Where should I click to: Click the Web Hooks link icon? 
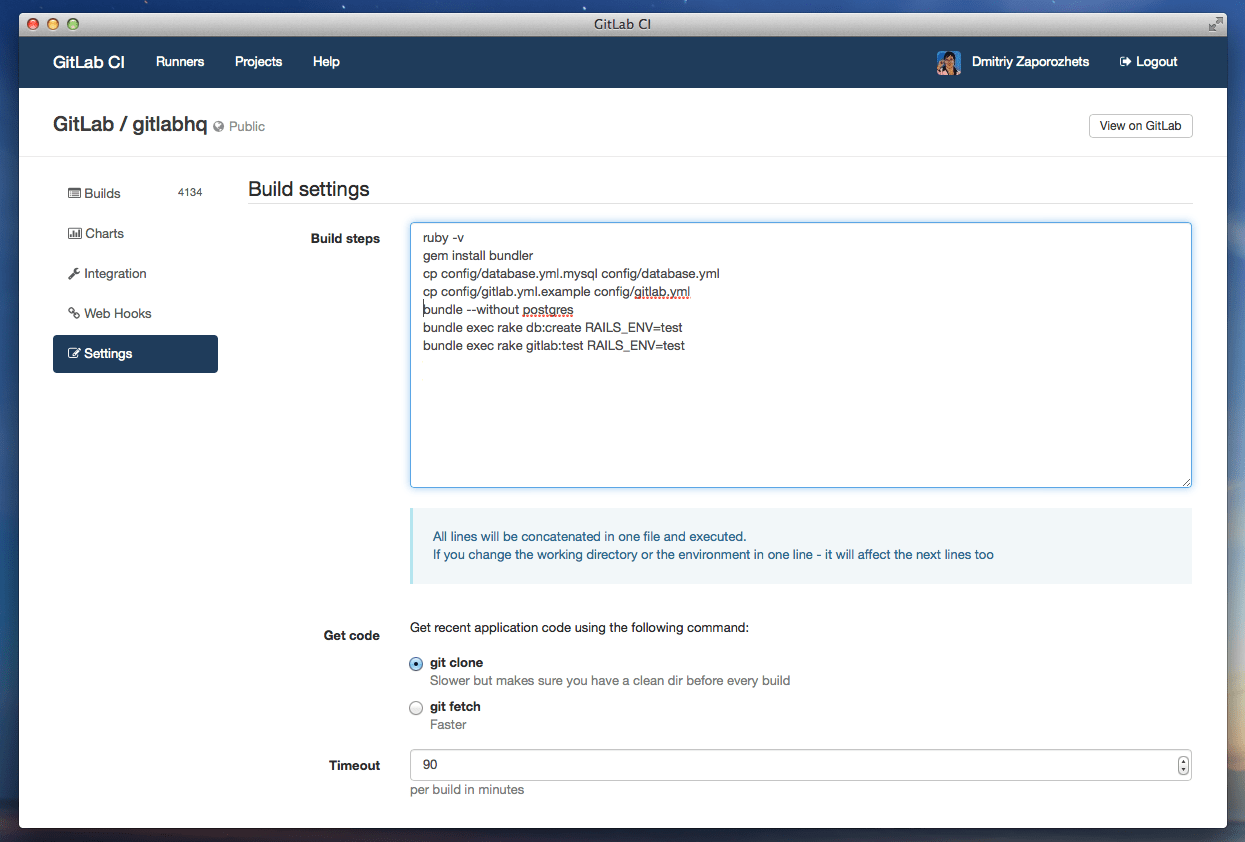(74, 313)
